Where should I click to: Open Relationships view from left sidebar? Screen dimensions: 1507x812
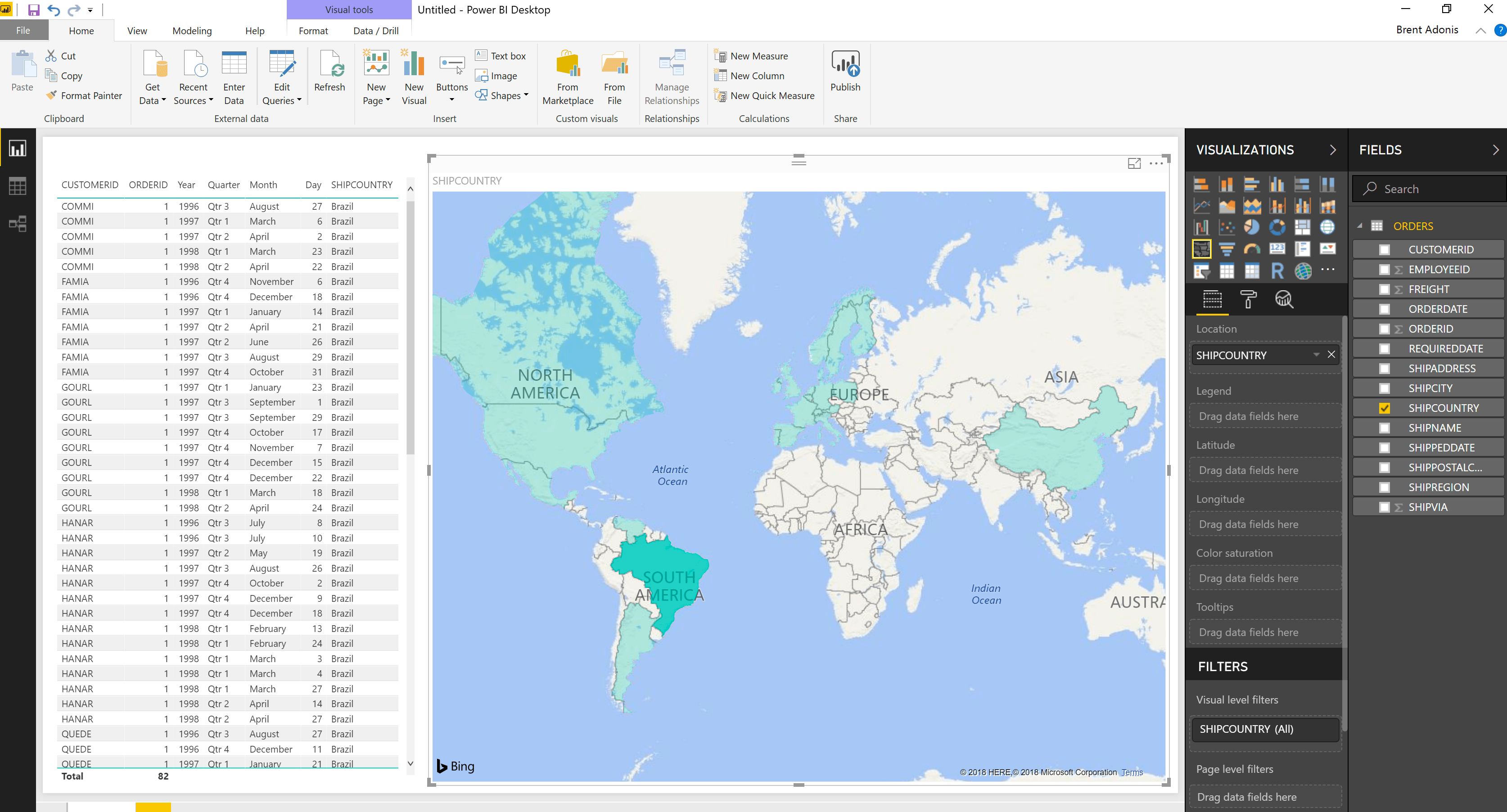pos(18,223)
